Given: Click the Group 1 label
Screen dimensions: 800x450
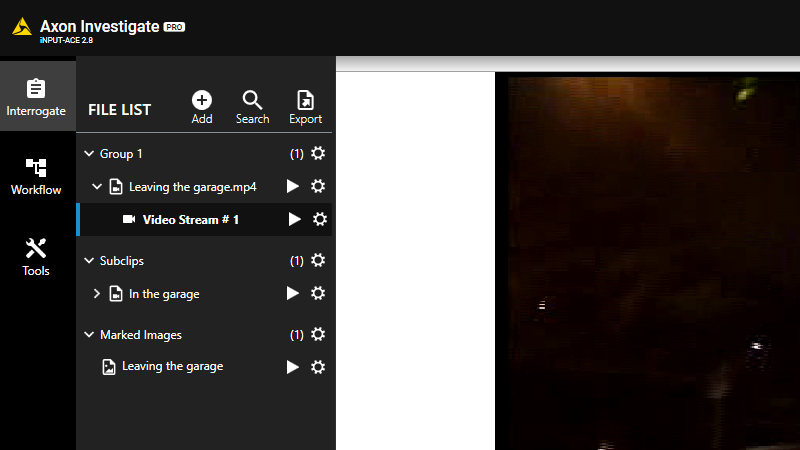Looking at the screenshot, I should (121, 154).
